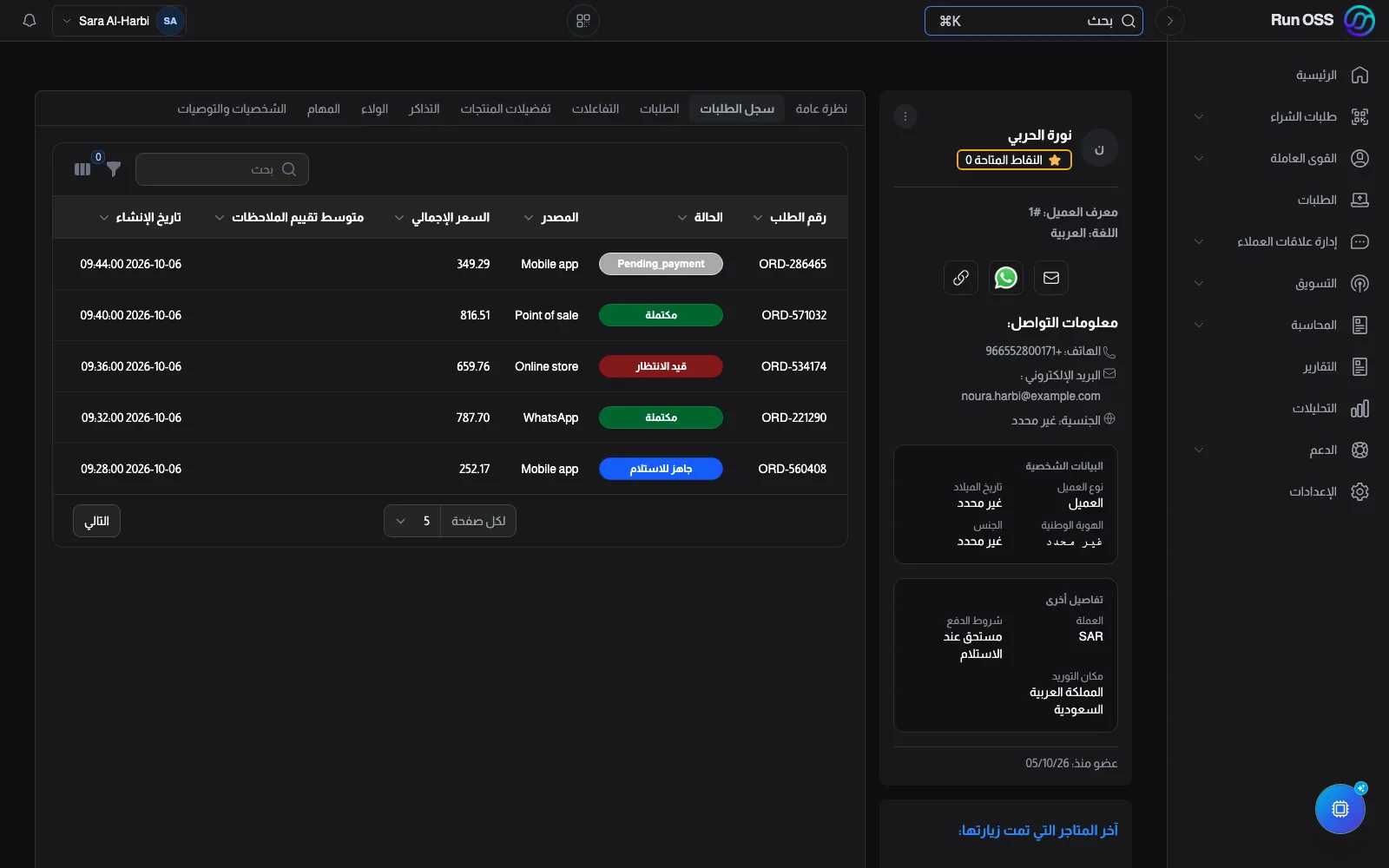Collapse sidebar with the chevron arrow
The height and width of the screenshot is (868, 1389).
pos(1170,21)
